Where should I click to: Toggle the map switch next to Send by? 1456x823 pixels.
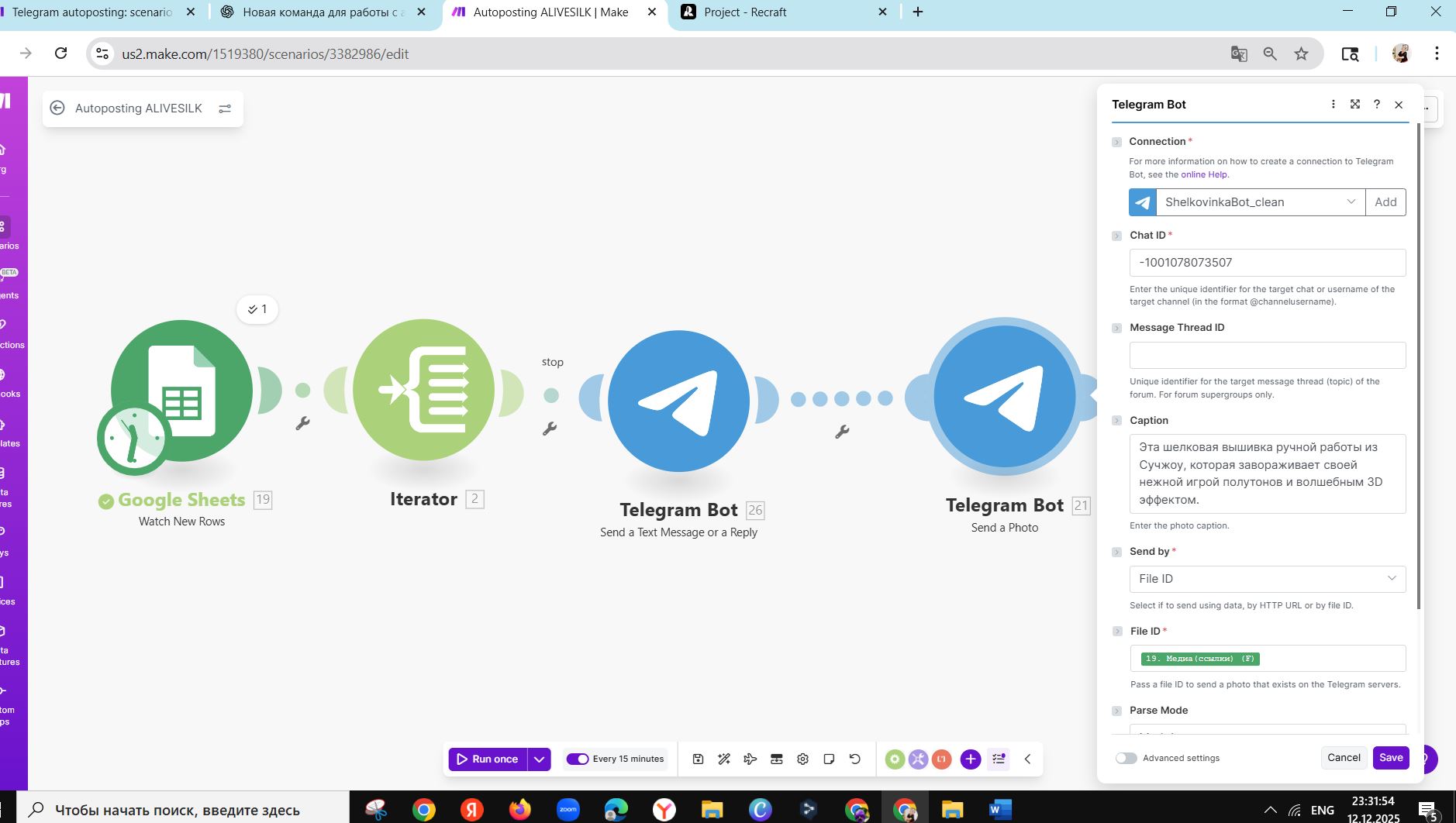1116,552
